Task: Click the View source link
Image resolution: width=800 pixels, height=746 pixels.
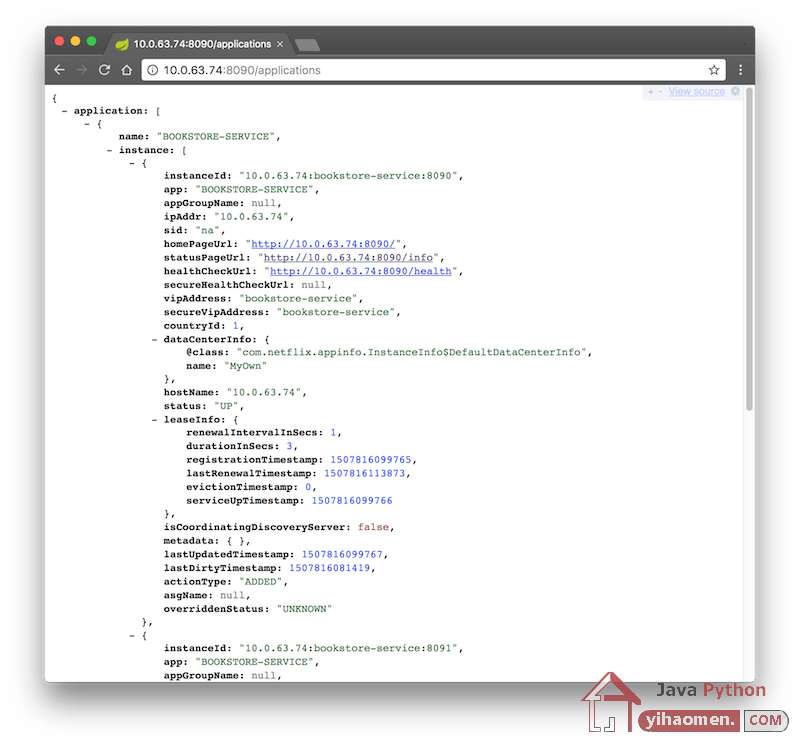Action: [x=696, y=92]
